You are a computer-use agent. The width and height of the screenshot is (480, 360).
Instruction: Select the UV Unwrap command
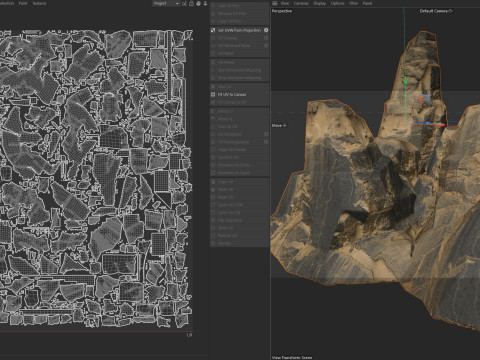coord(239,38)
